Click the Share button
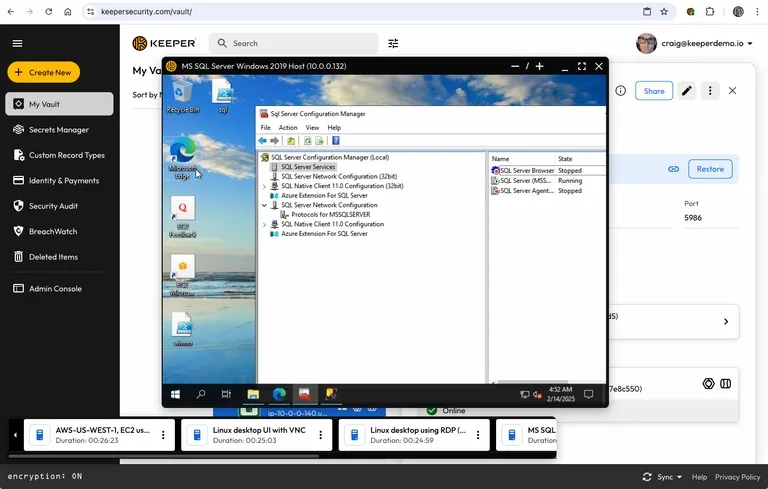 point(653,91)
